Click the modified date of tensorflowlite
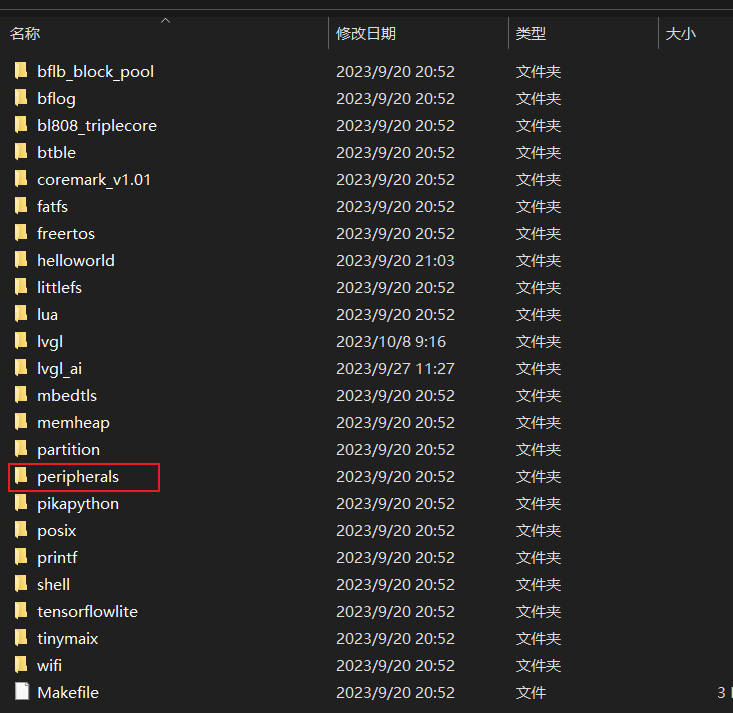Viewport: 733px width, 713px height. coord(395,612)
